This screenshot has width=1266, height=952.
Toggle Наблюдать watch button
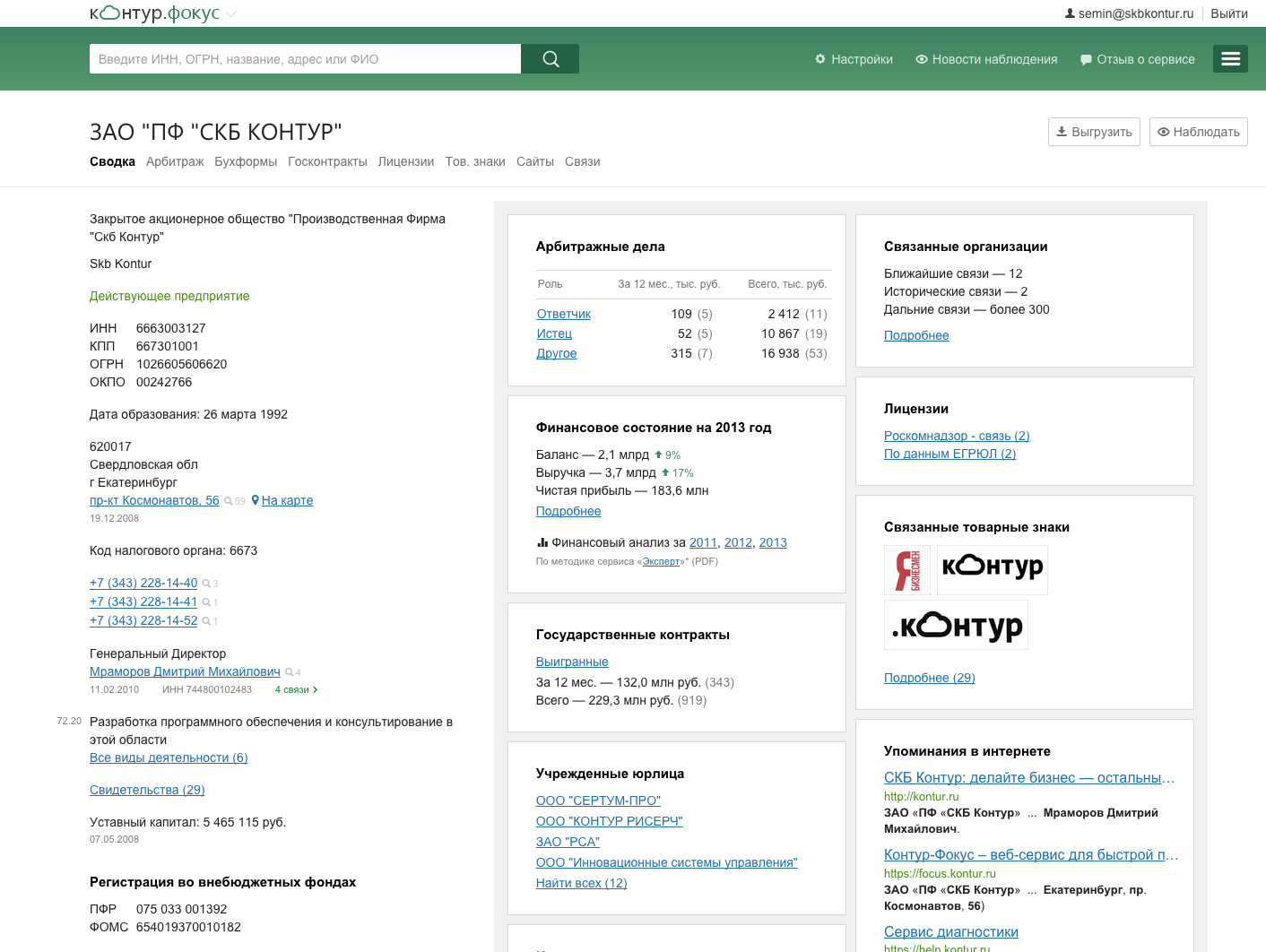pos(1198,132)
